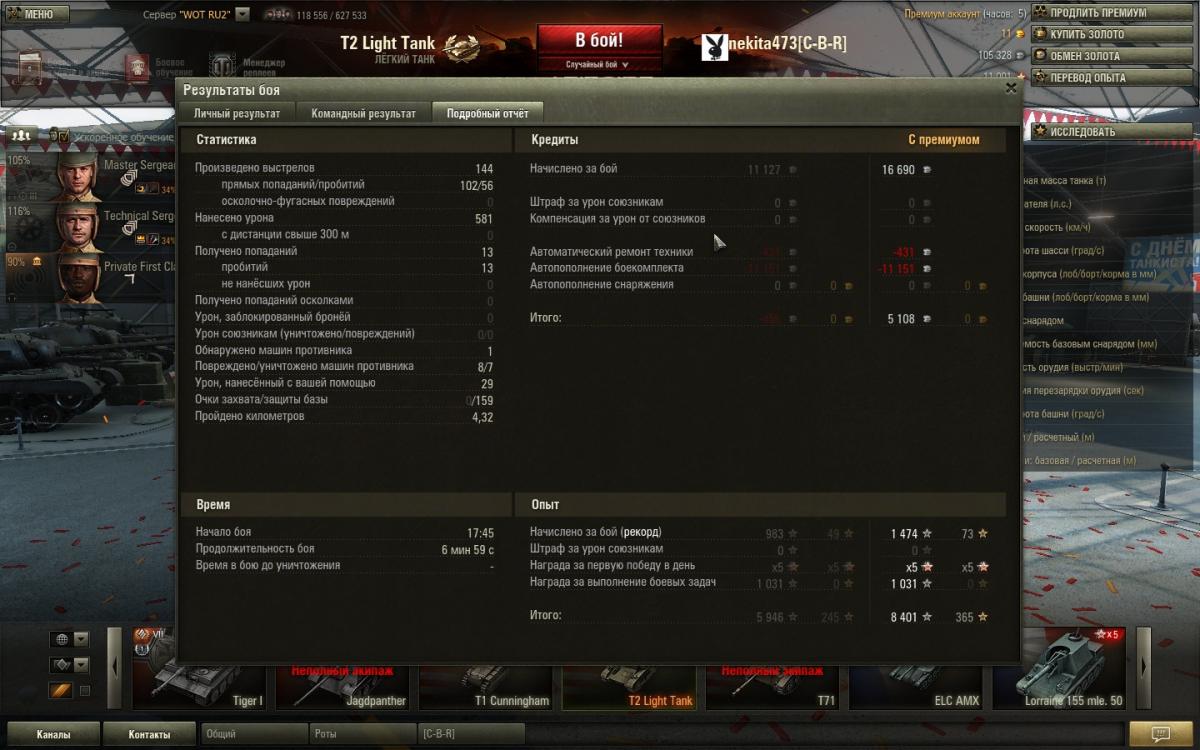
Task: Open Случайный бой battle type dropdown
Action: pyautogui.click(x=598, y=65)
